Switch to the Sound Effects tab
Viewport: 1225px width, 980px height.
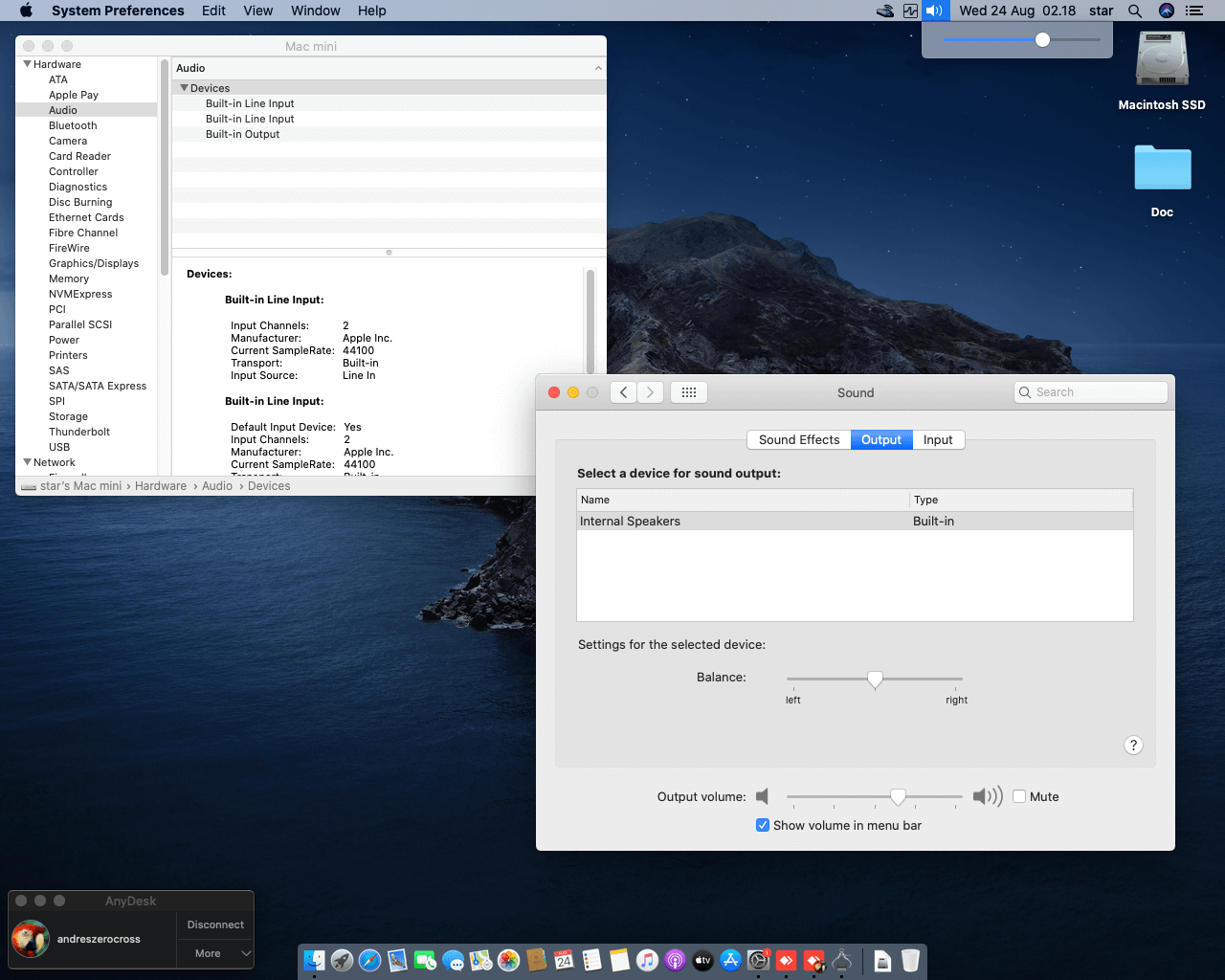[798, 439]
